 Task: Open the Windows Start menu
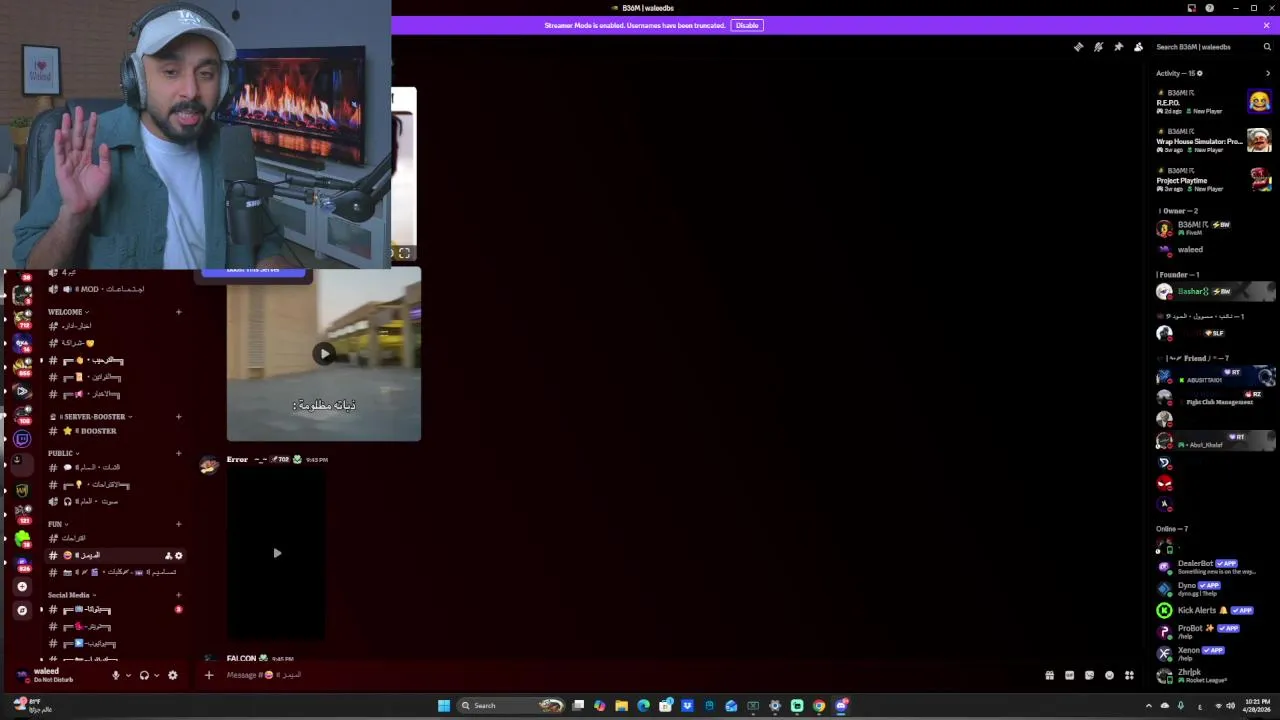(x=444, y=706)
